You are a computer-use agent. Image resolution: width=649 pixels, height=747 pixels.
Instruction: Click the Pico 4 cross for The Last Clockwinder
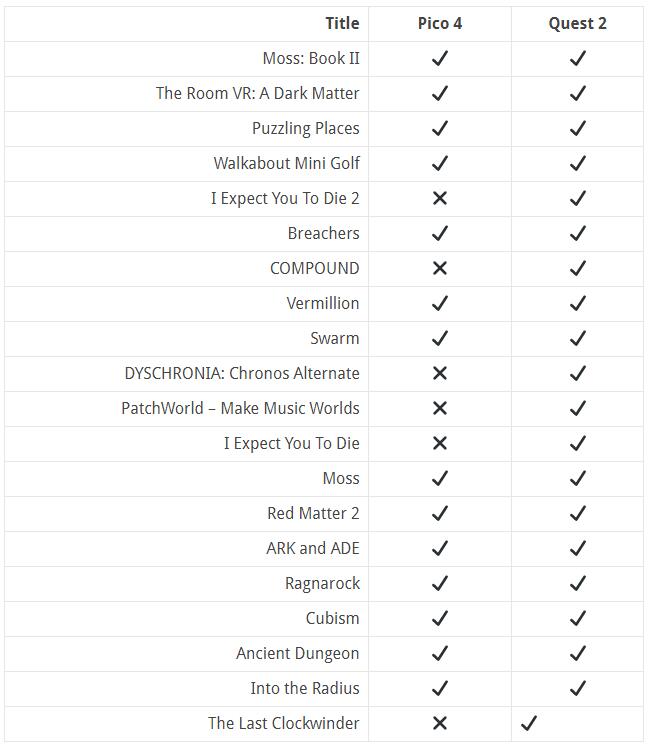(x=439, y=723)
